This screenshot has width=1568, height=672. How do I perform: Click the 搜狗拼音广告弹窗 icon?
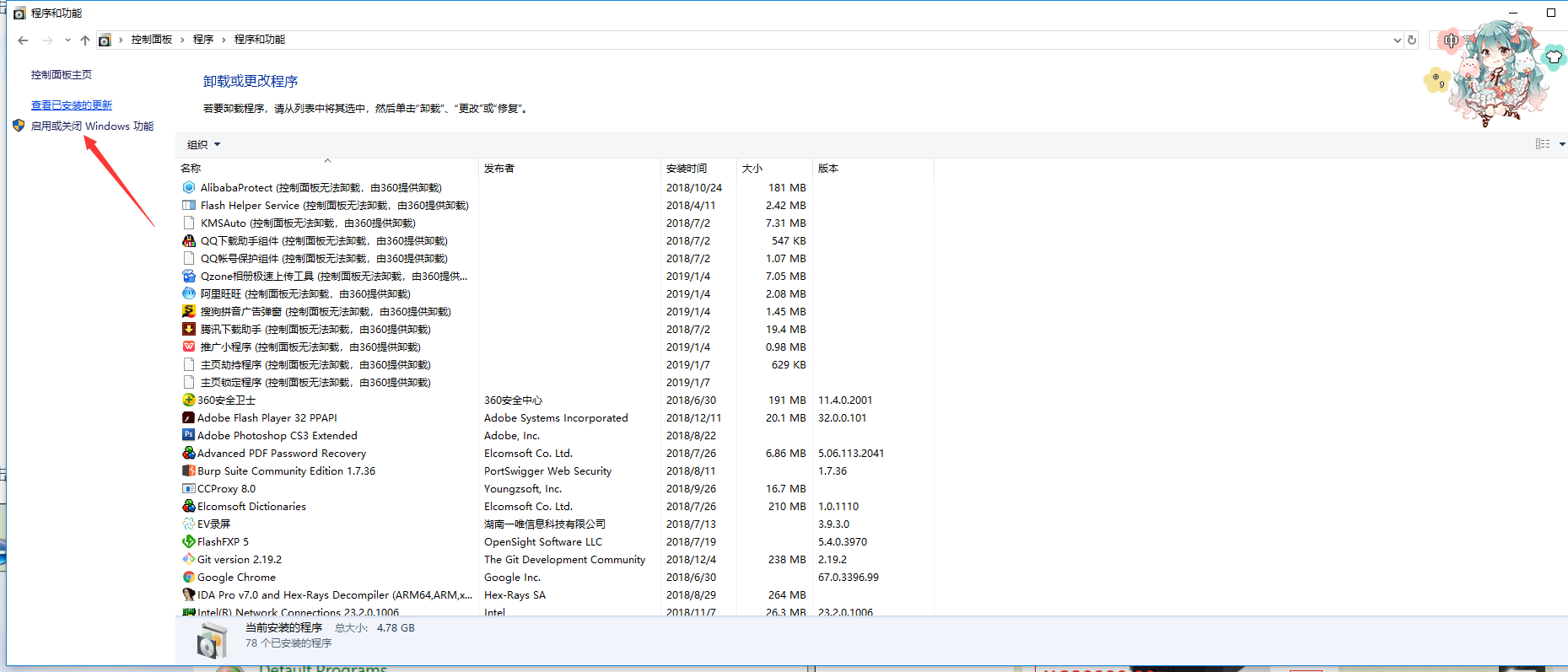[189, 311]
